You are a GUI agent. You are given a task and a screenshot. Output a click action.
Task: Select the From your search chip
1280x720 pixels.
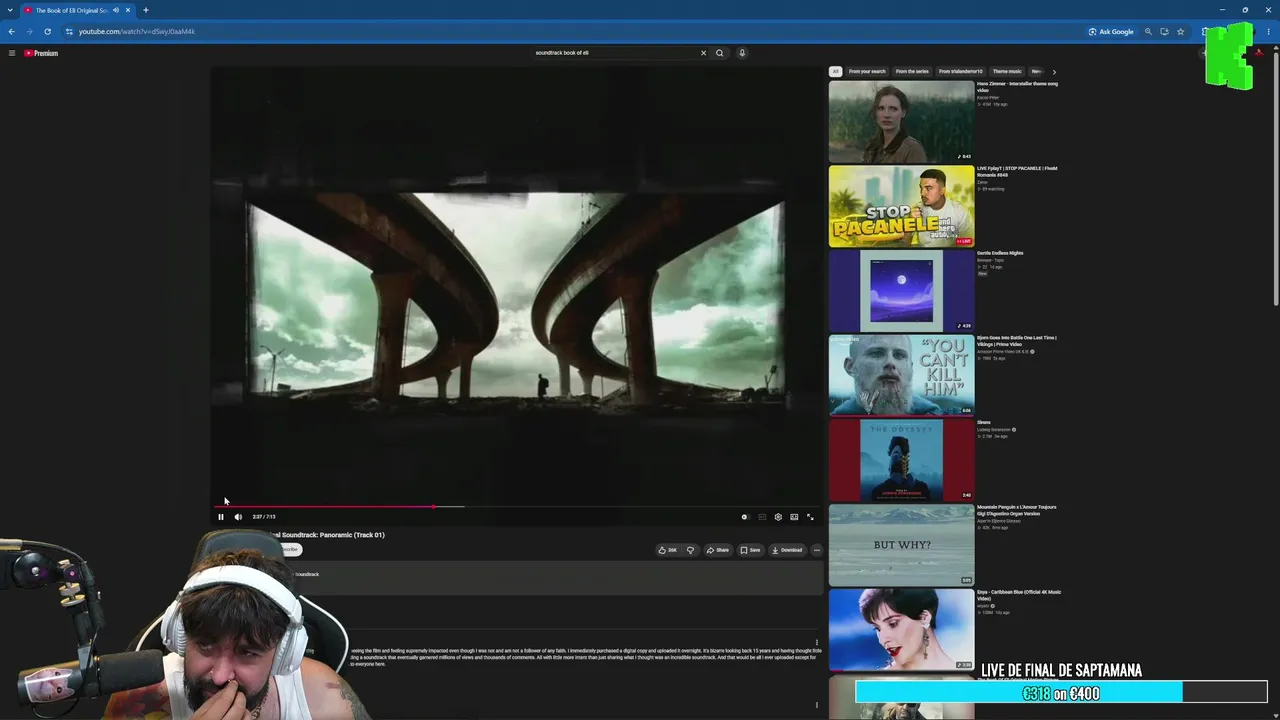867,71
